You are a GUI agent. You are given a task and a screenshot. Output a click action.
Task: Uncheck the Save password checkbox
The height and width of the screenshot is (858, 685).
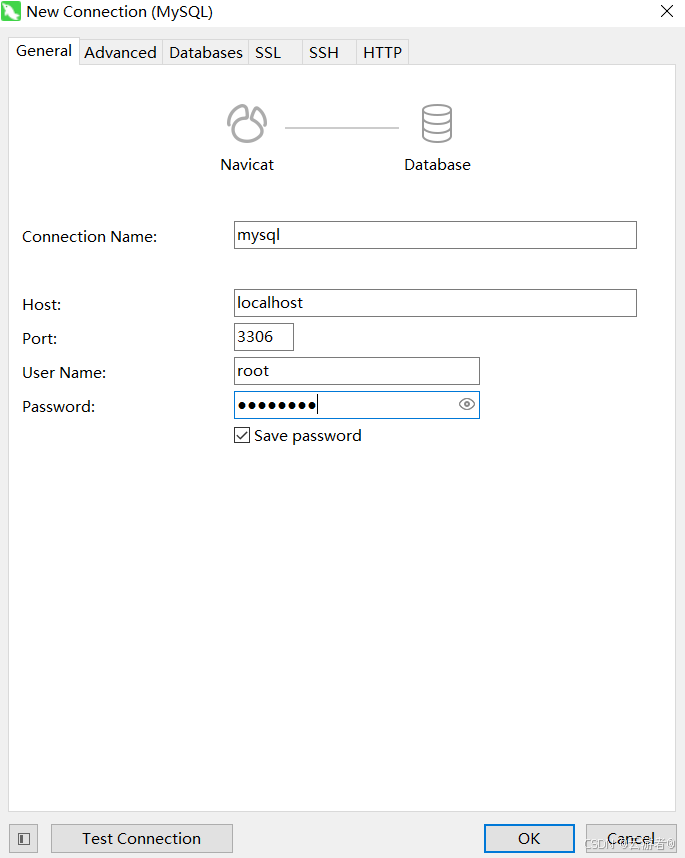click(242, 436)
